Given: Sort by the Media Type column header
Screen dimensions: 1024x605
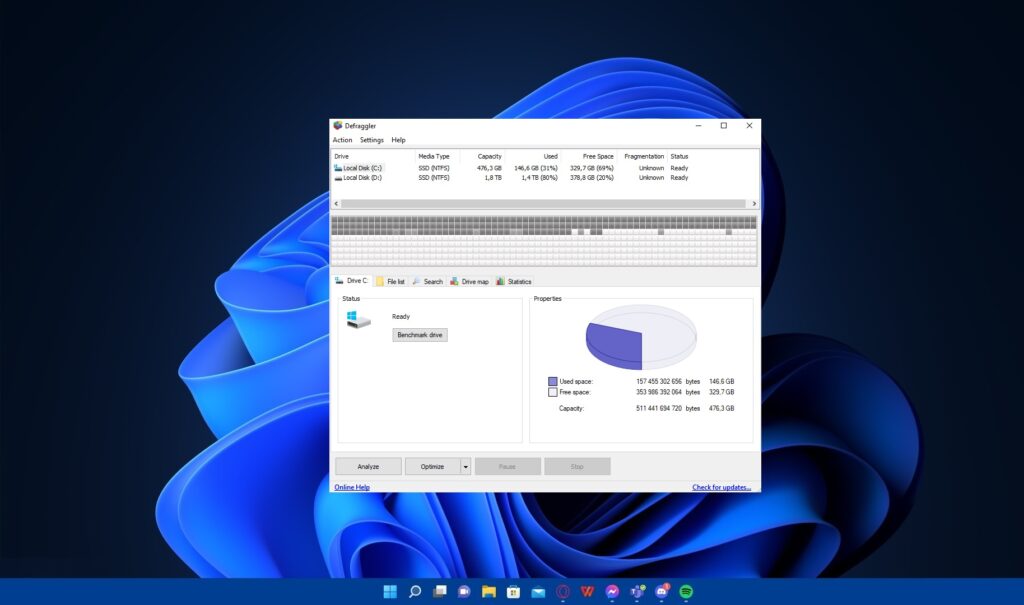Looking at the screenshot, I should pos(437,156).
